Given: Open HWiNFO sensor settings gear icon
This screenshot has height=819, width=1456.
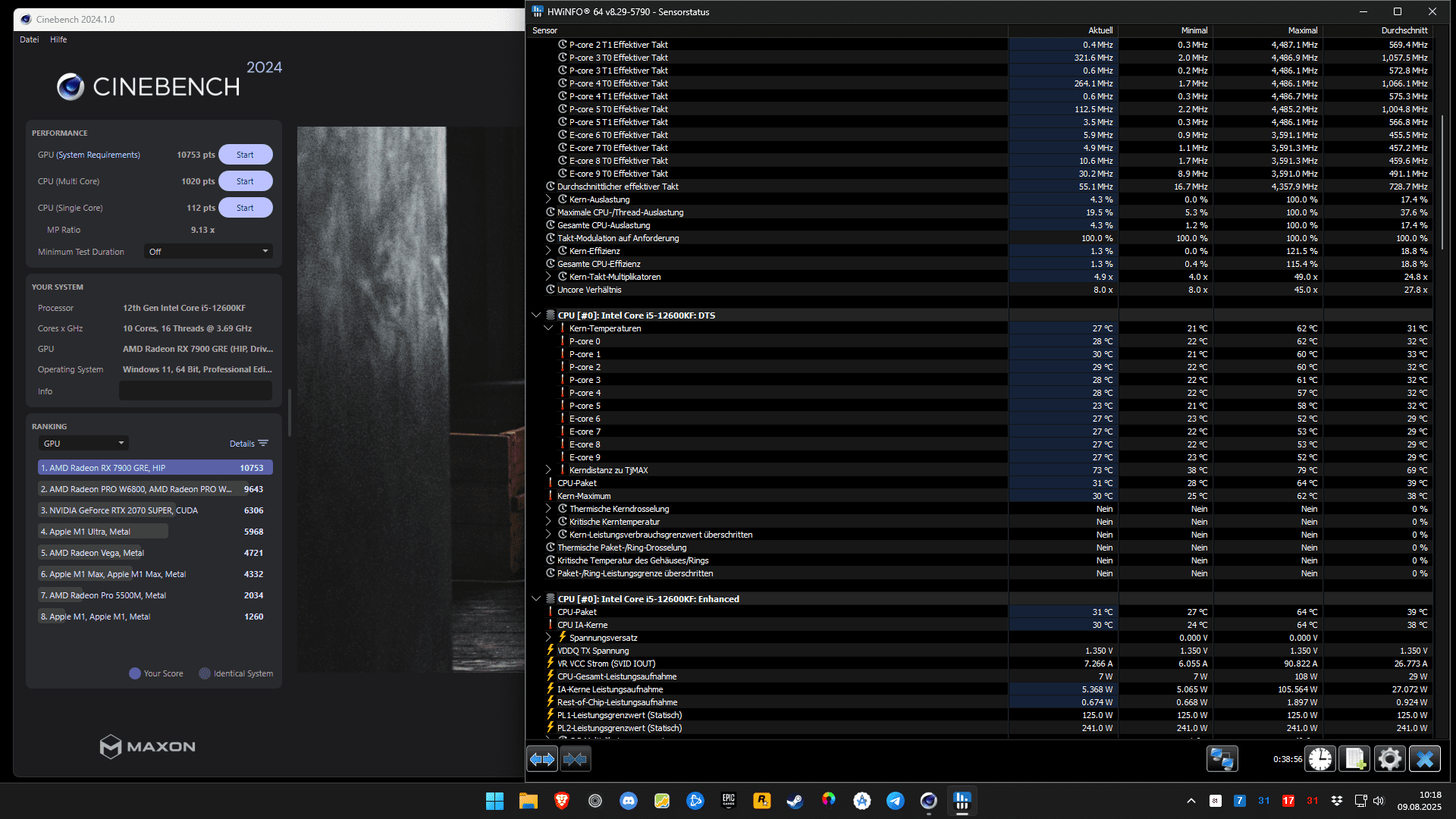Looking at the screenshot, I should coord(1390,759).
